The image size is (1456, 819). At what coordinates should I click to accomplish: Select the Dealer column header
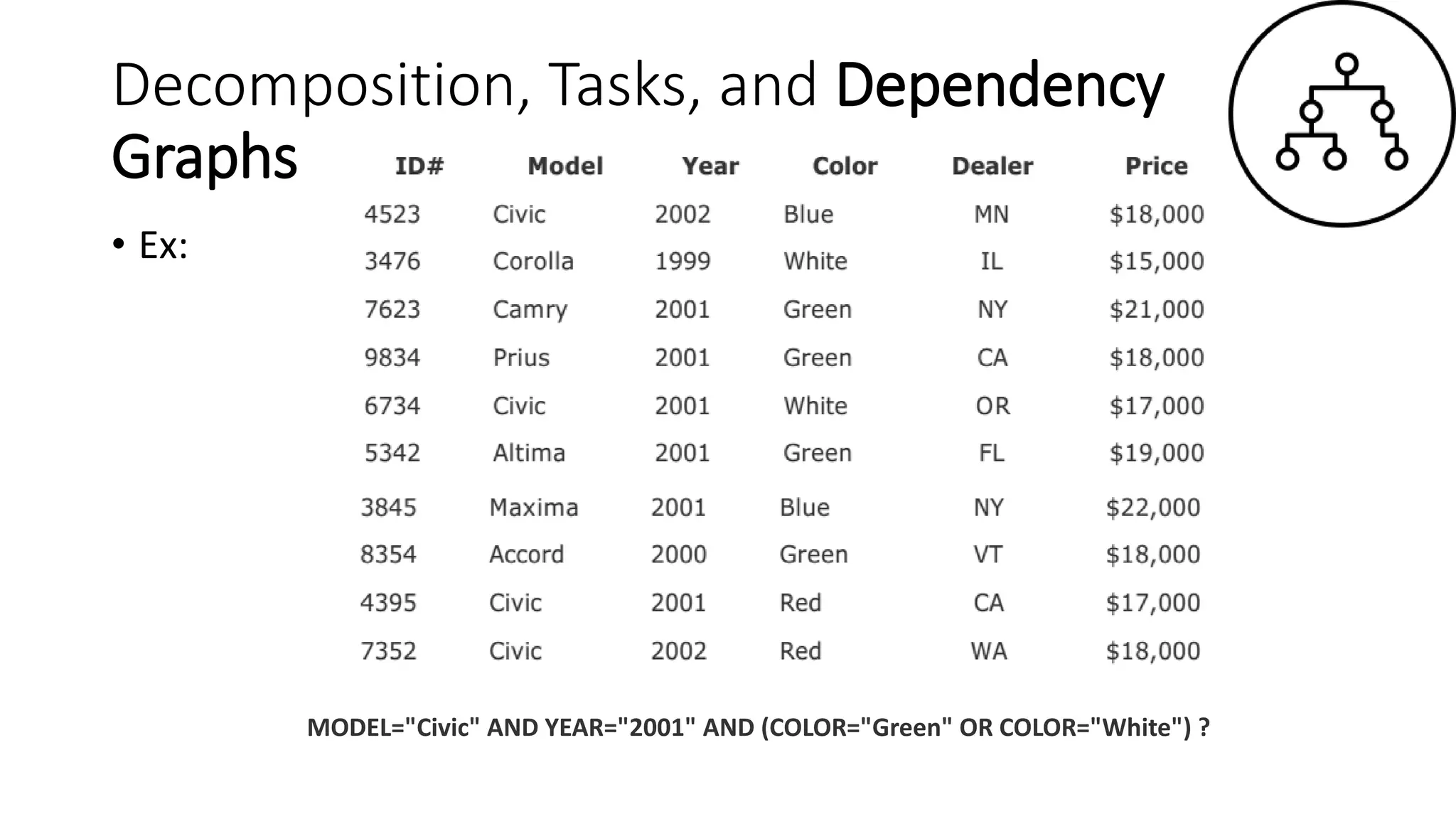point(992,166)
